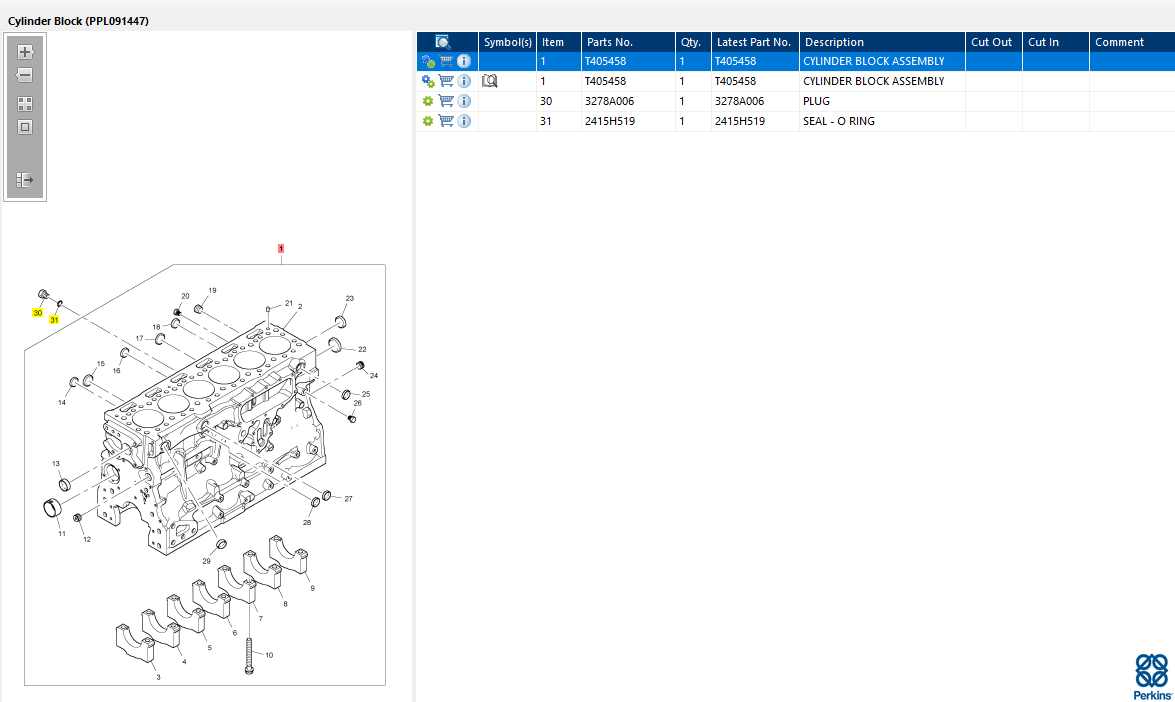Add the selected highlighted T405458 row to cart
This screenshot has height=702, width=1175.
point(446,61)
